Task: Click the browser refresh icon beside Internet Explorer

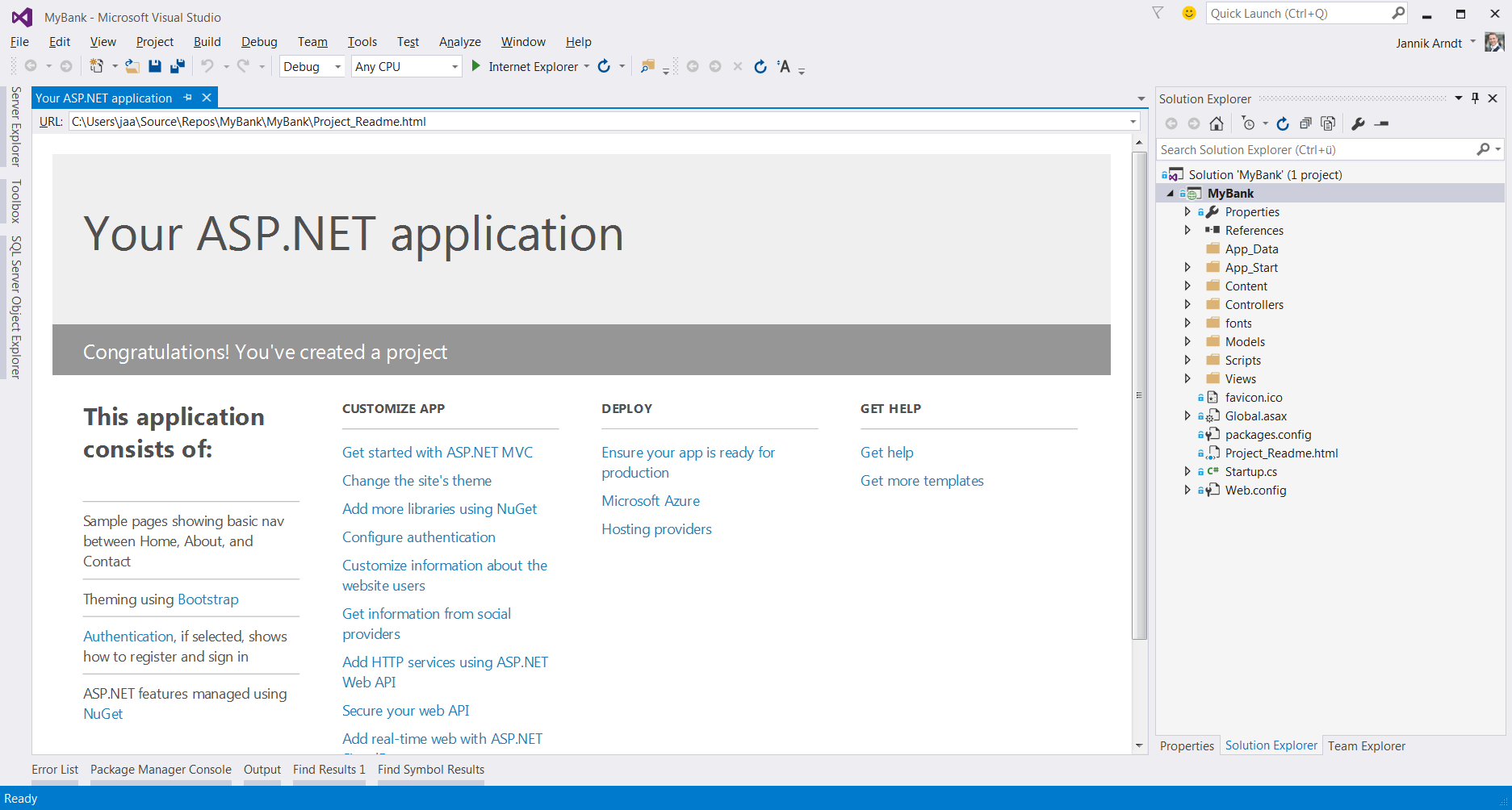Action: 604,66
